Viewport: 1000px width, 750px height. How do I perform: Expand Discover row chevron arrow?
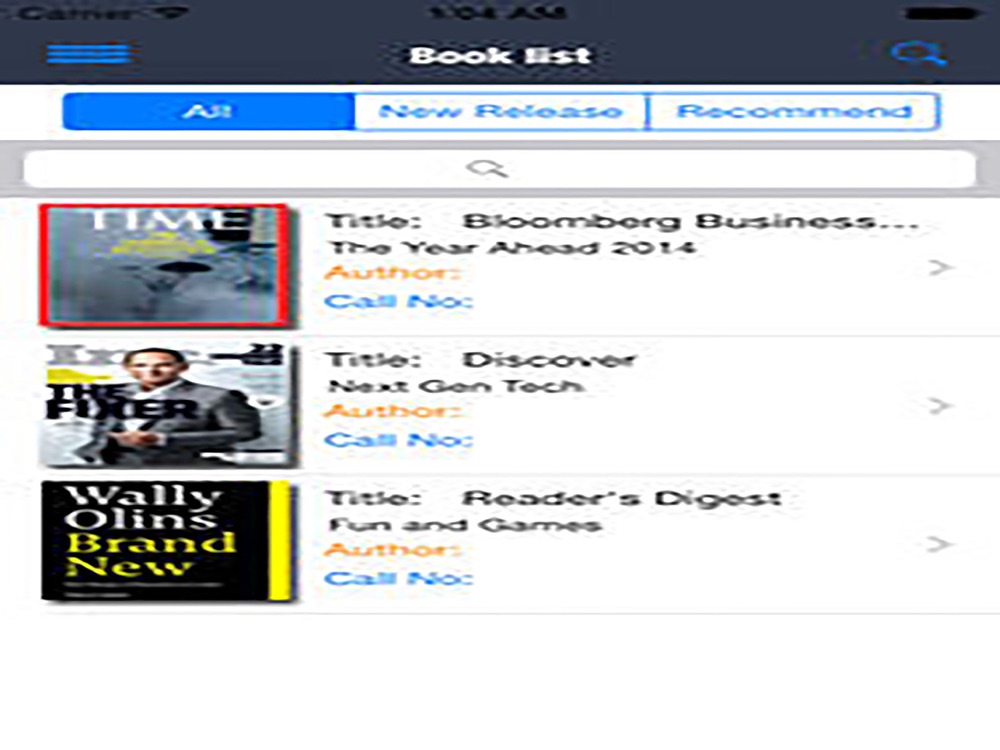click(x=940, y=406)
